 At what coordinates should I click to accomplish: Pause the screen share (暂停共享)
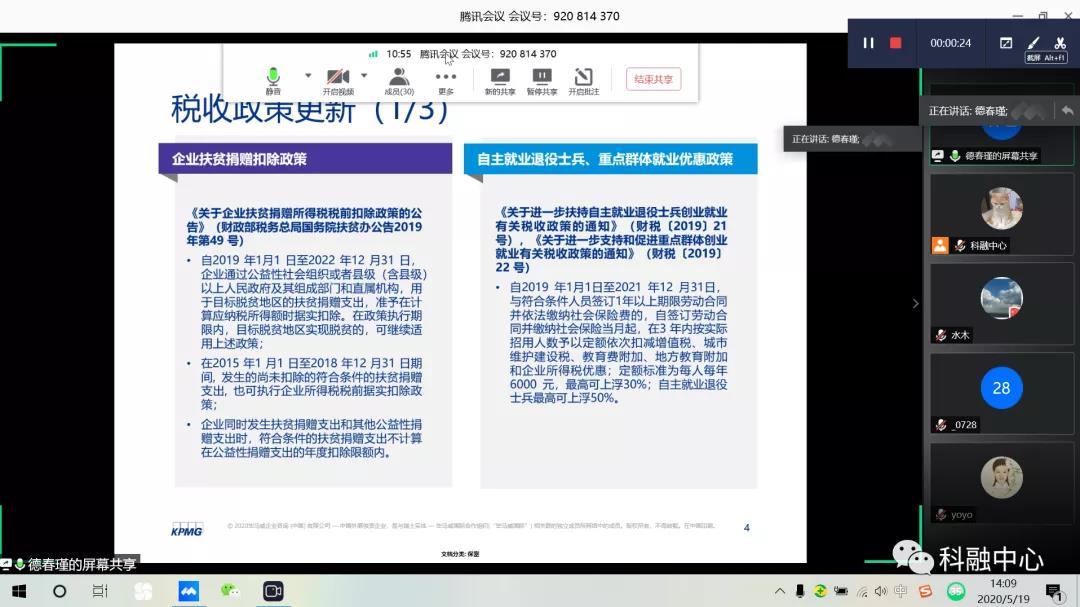pyautogui.click(x=542, y=79)
